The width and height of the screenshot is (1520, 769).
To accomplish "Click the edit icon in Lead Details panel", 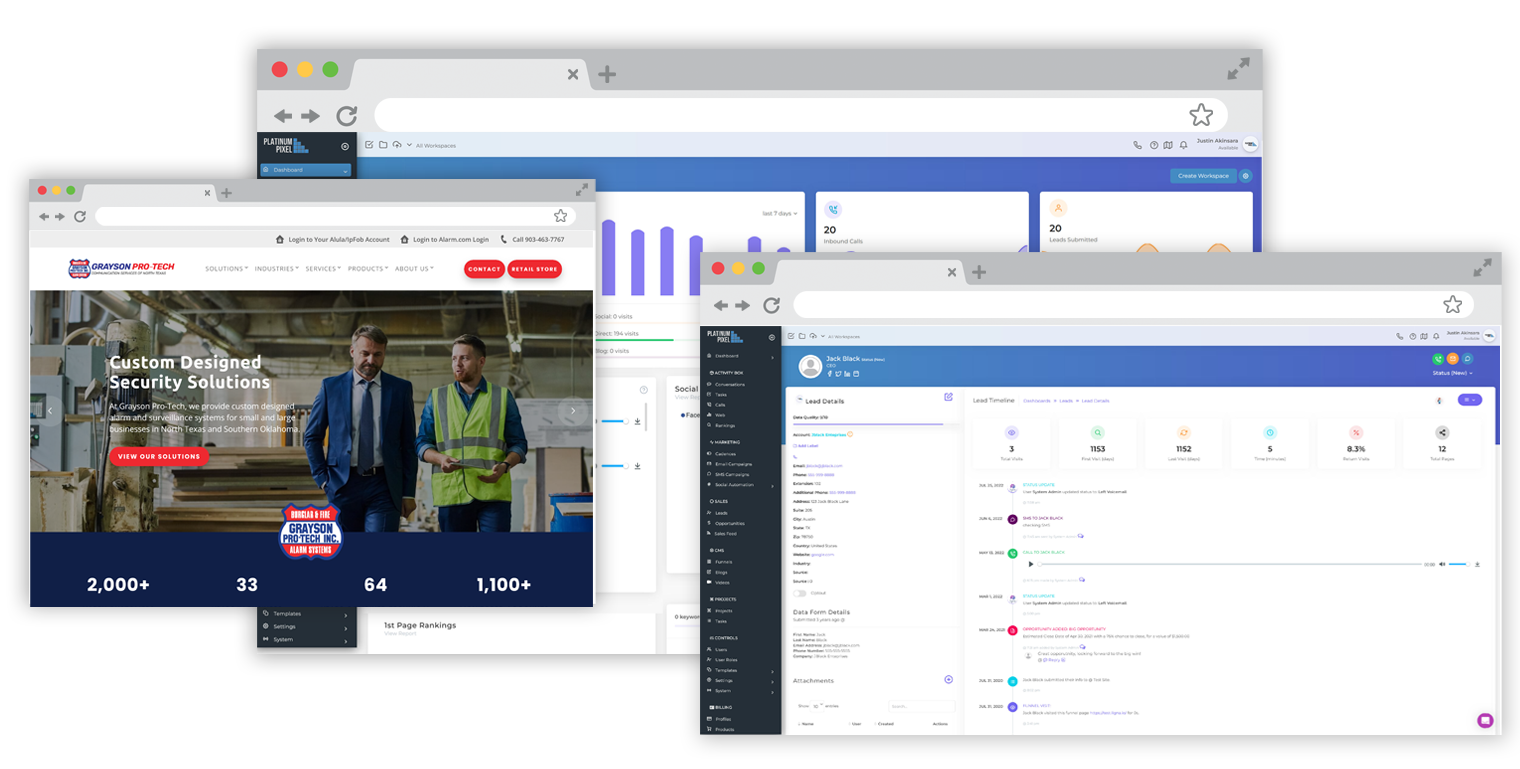I will [x=948, y=397].
